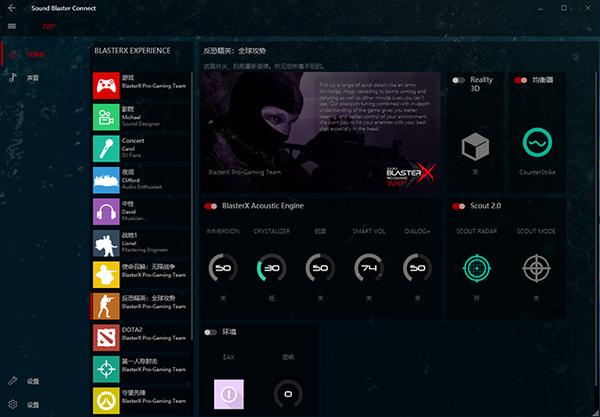Screen dimensions: 600x417
Task: Select the orange Counter-Strike shooter icon
Action: tap(106, 306)
